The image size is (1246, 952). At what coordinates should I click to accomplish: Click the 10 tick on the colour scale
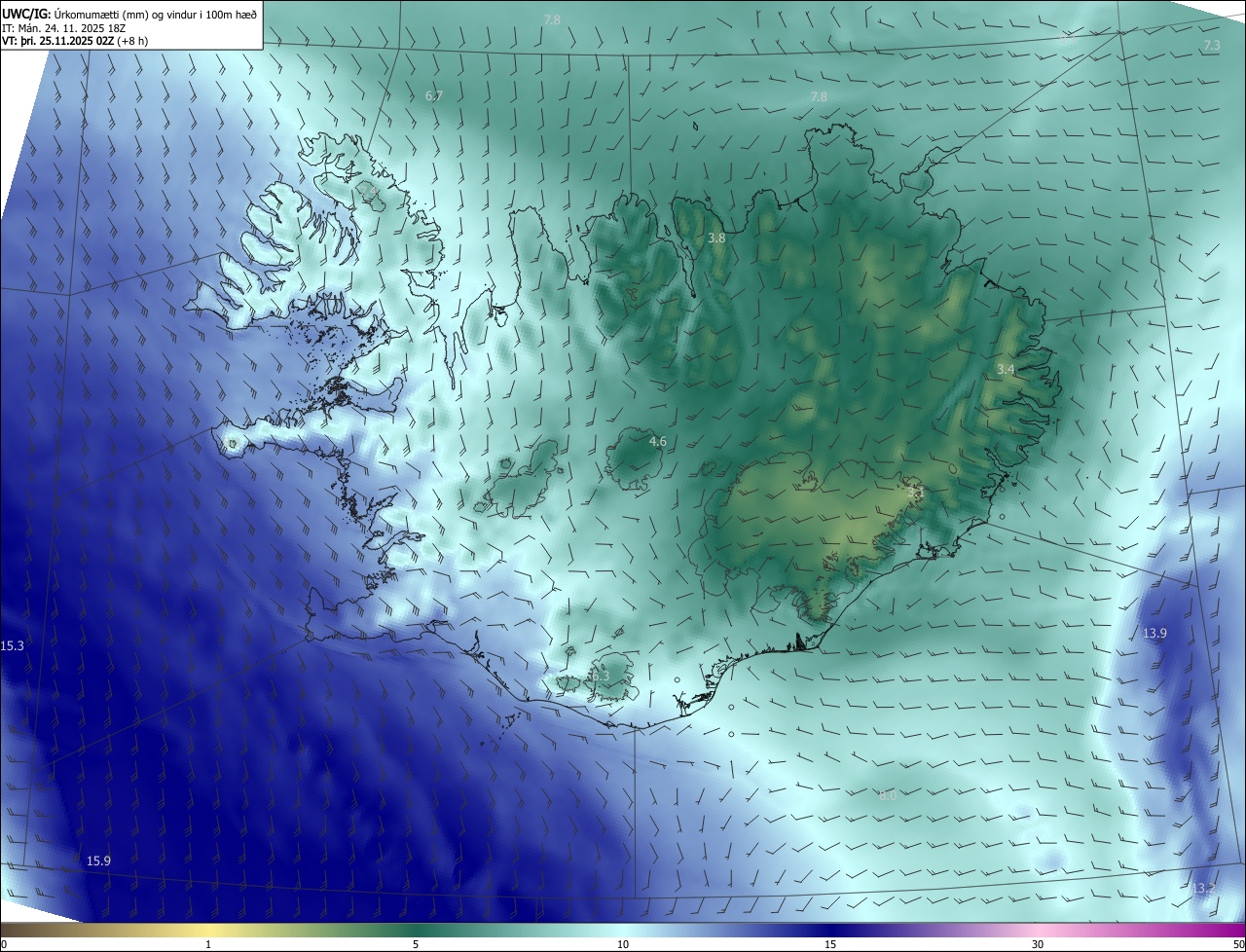point(623,944)
